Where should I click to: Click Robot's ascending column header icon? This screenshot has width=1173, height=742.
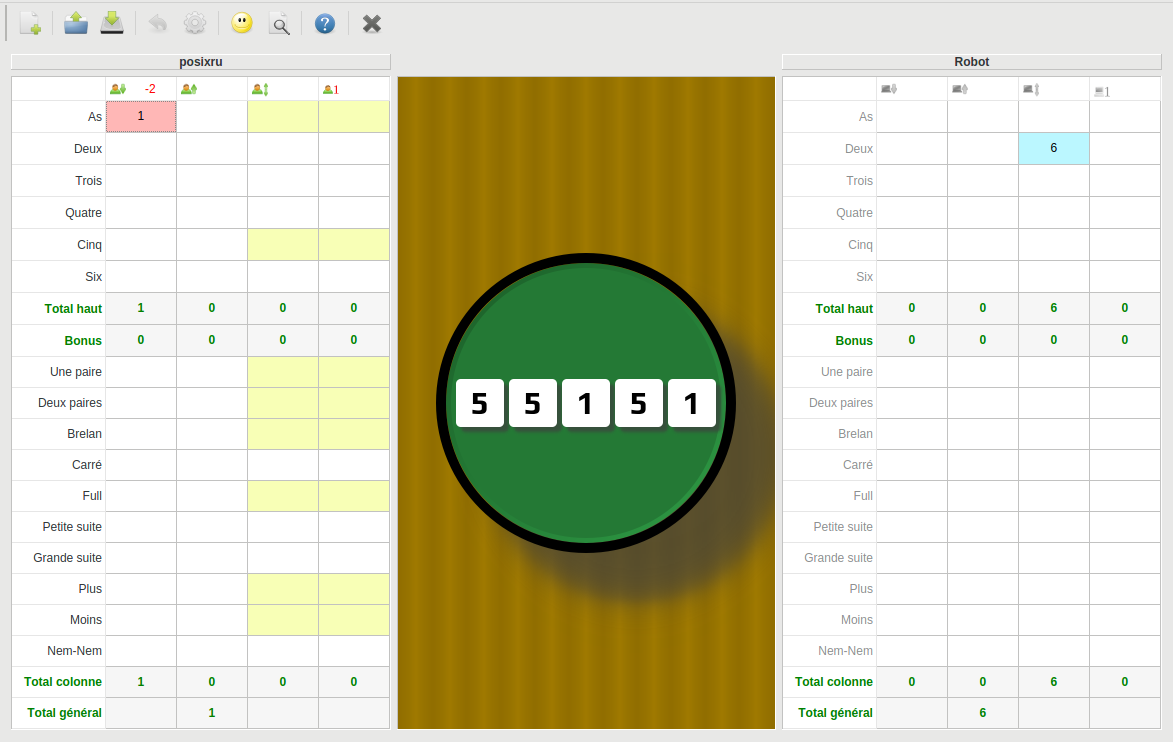[x=960, y=89]
